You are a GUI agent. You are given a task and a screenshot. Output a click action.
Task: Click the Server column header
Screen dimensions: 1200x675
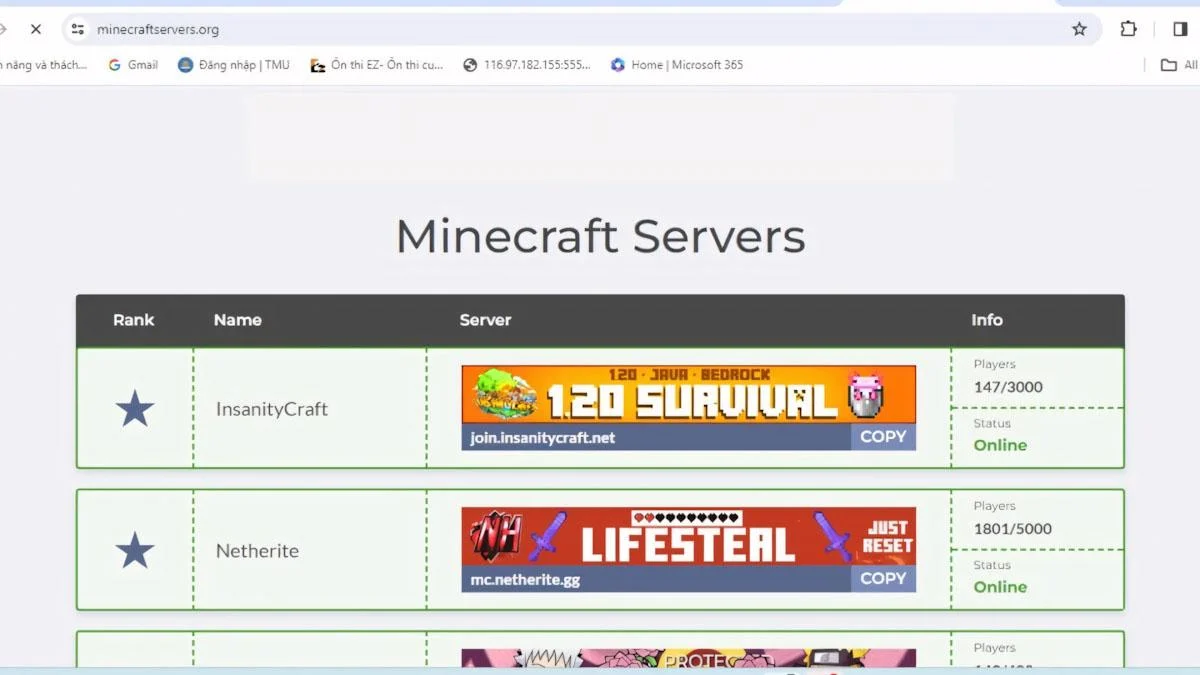click(x=485, y=320)
